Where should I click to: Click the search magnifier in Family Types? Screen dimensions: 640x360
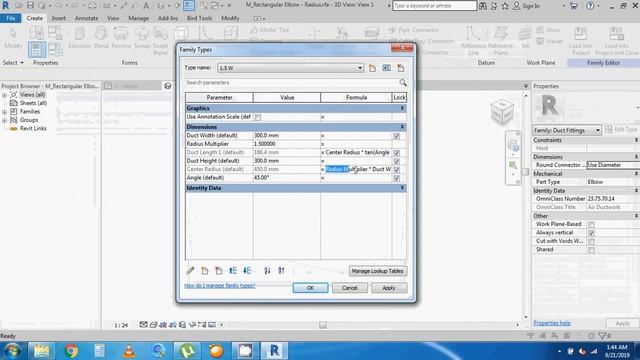click(403, 83)
